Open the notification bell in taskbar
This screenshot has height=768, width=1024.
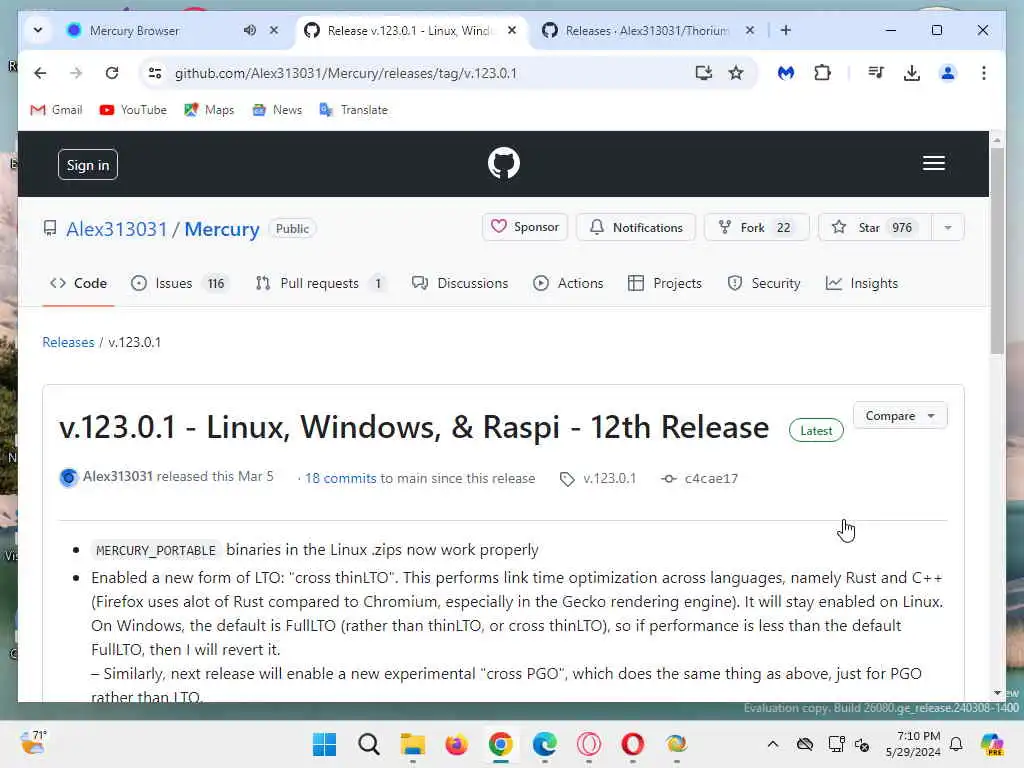956,744
